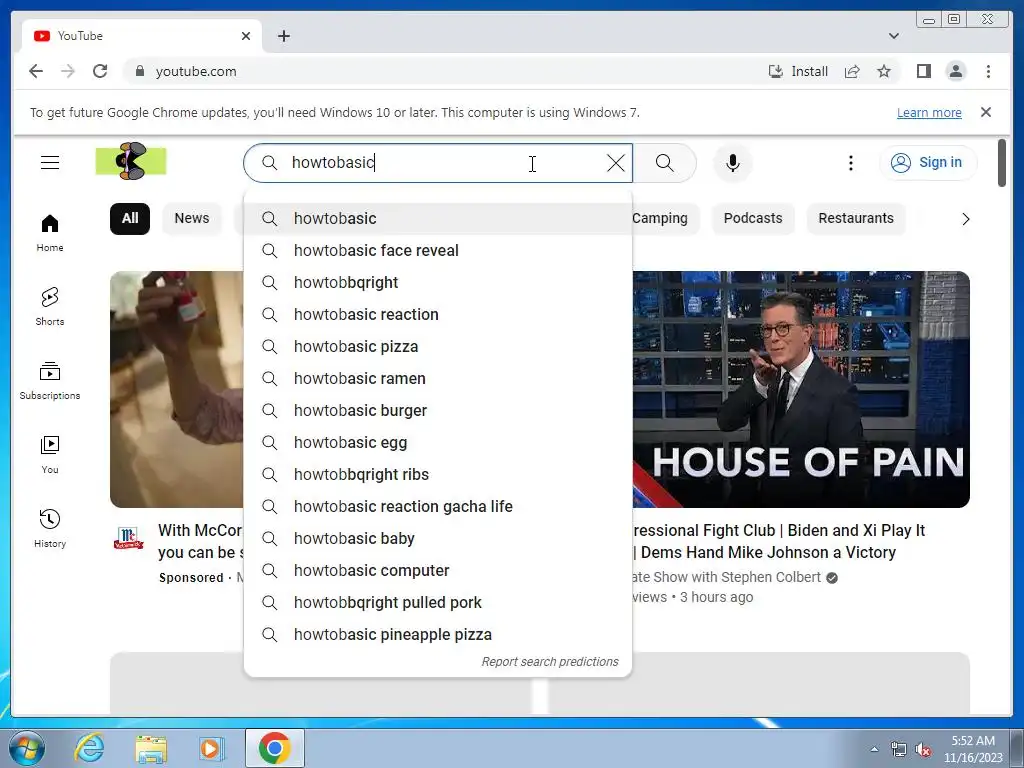Share this page using the share icon
Viewport: 1024px width, 768px height.
click(x=852, y=71)
